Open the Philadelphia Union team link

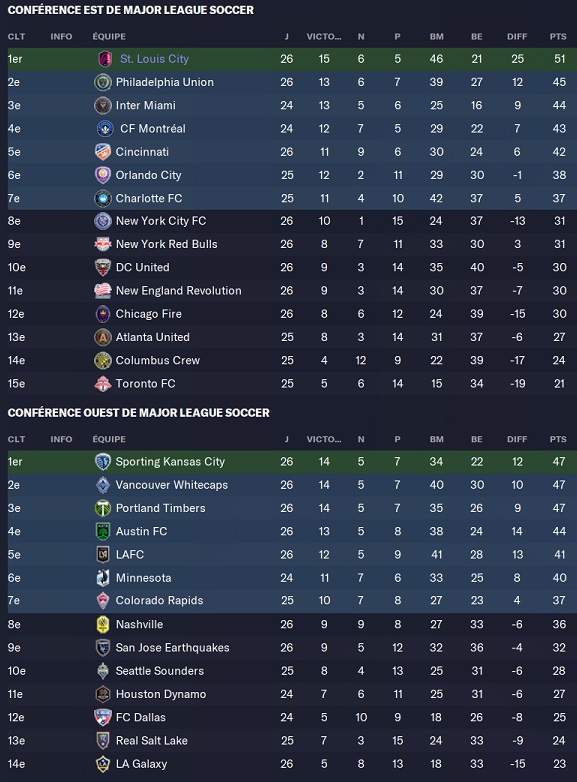[165, 82]
